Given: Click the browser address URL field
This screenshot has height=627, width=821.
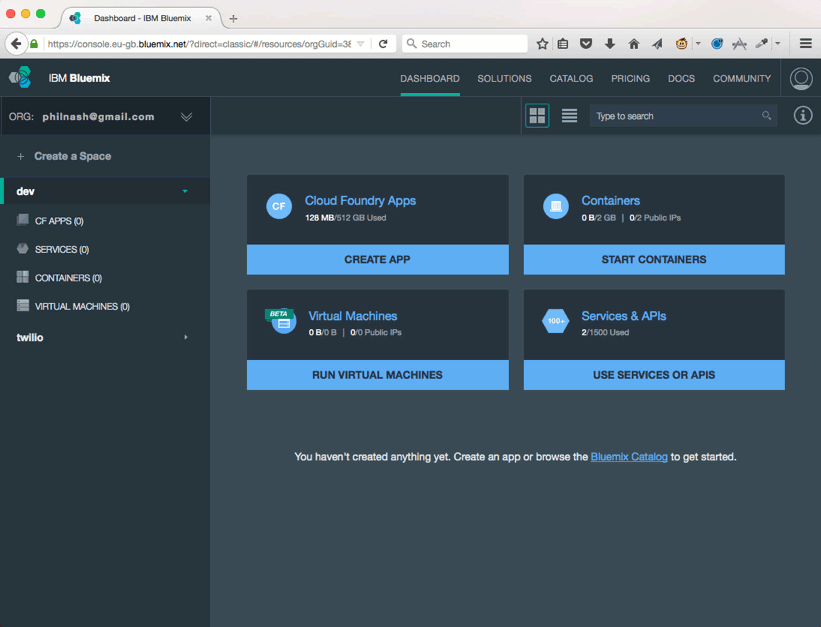Looking at the screenshot, I should click(199, 44).
